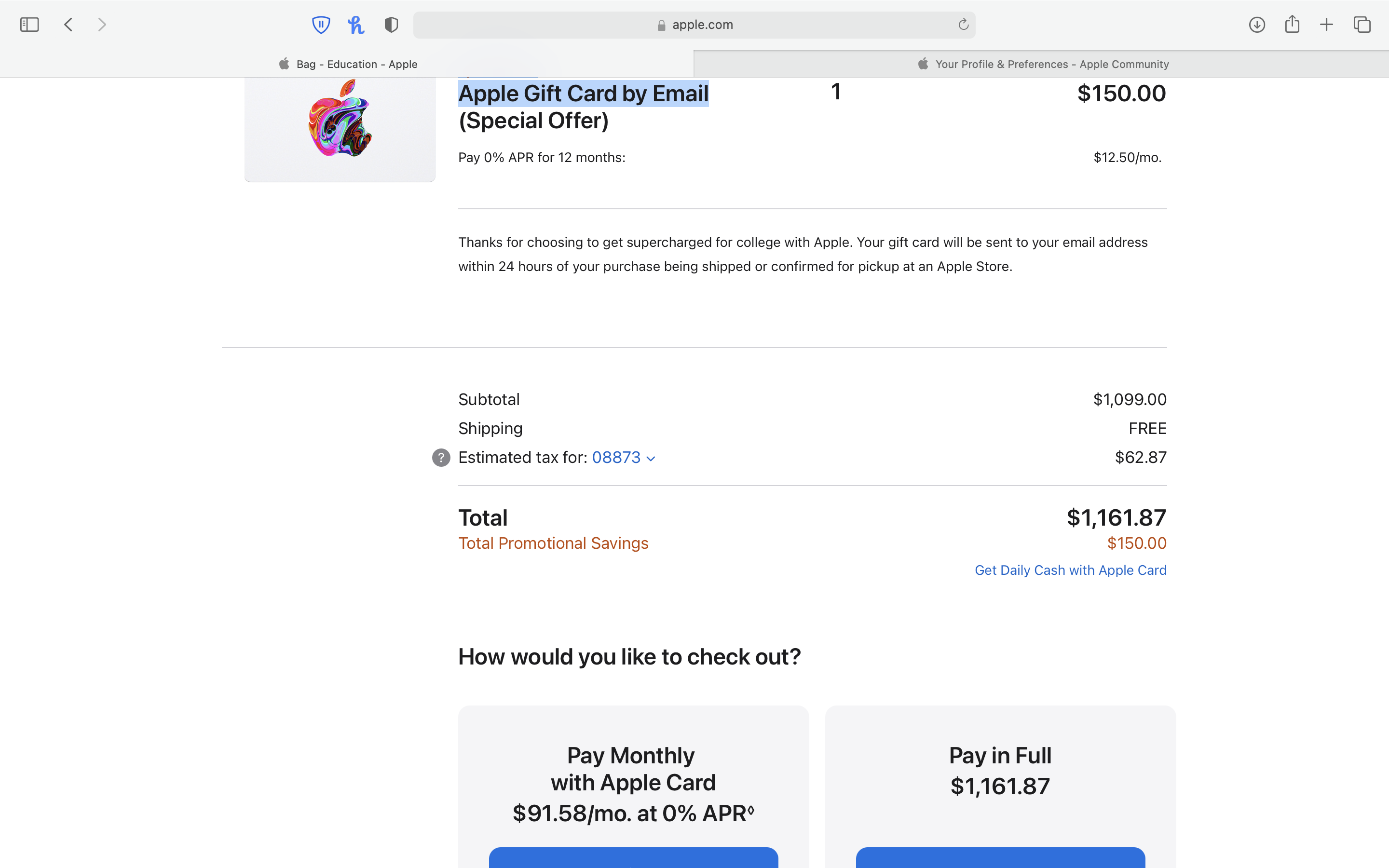Image resolution: width=1389 pixels, height=868 pixels.
Task: Open Get Daily Cash with Apple Card link
Action: click(x=1070, y=570)
